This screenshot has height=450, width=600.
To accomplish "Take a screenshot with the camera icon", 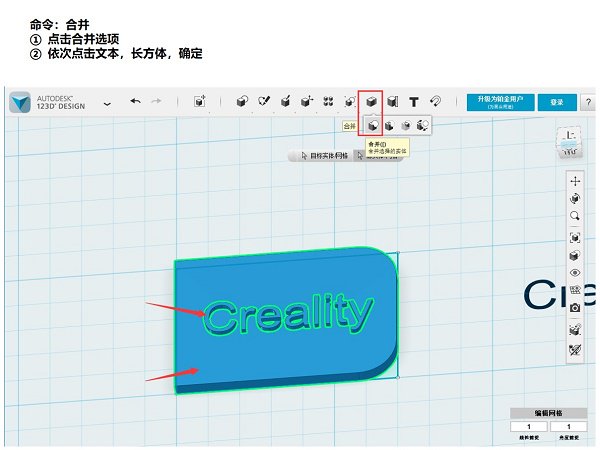I will pyautogui.click(x=575, y=308).
